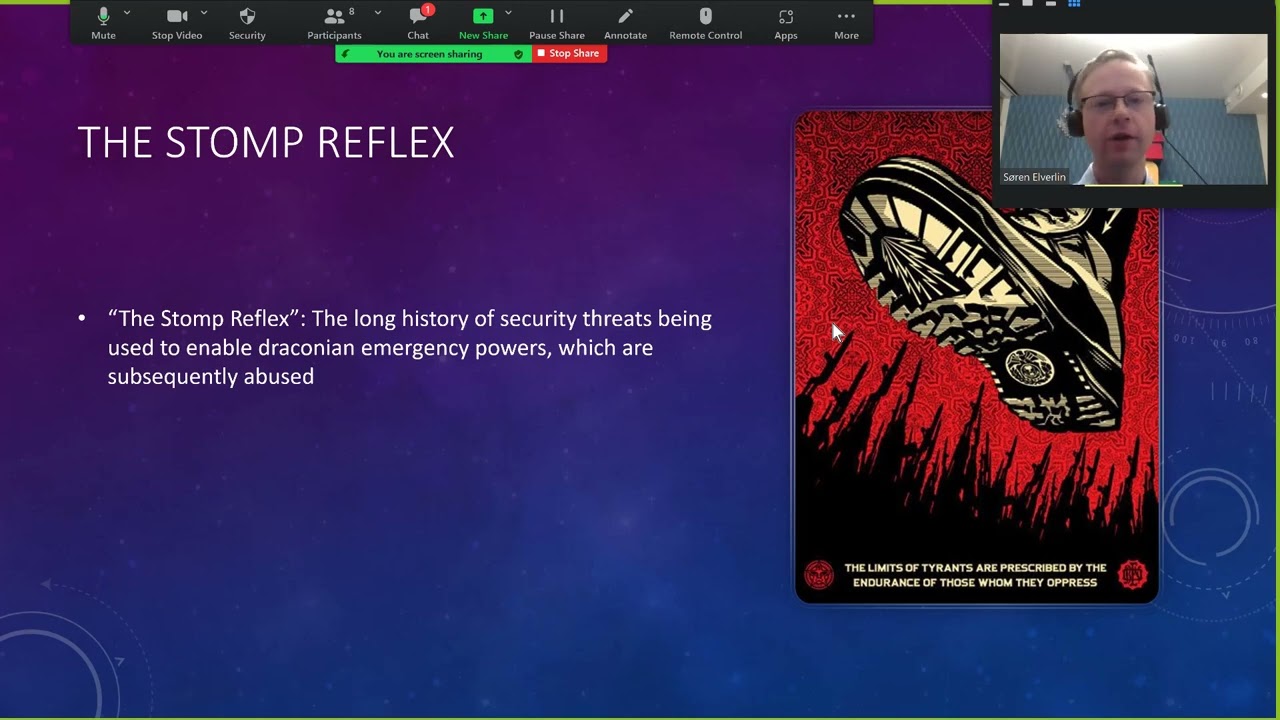
Task: Show the small active speaker video layout
Action: tap(1027, 4)
